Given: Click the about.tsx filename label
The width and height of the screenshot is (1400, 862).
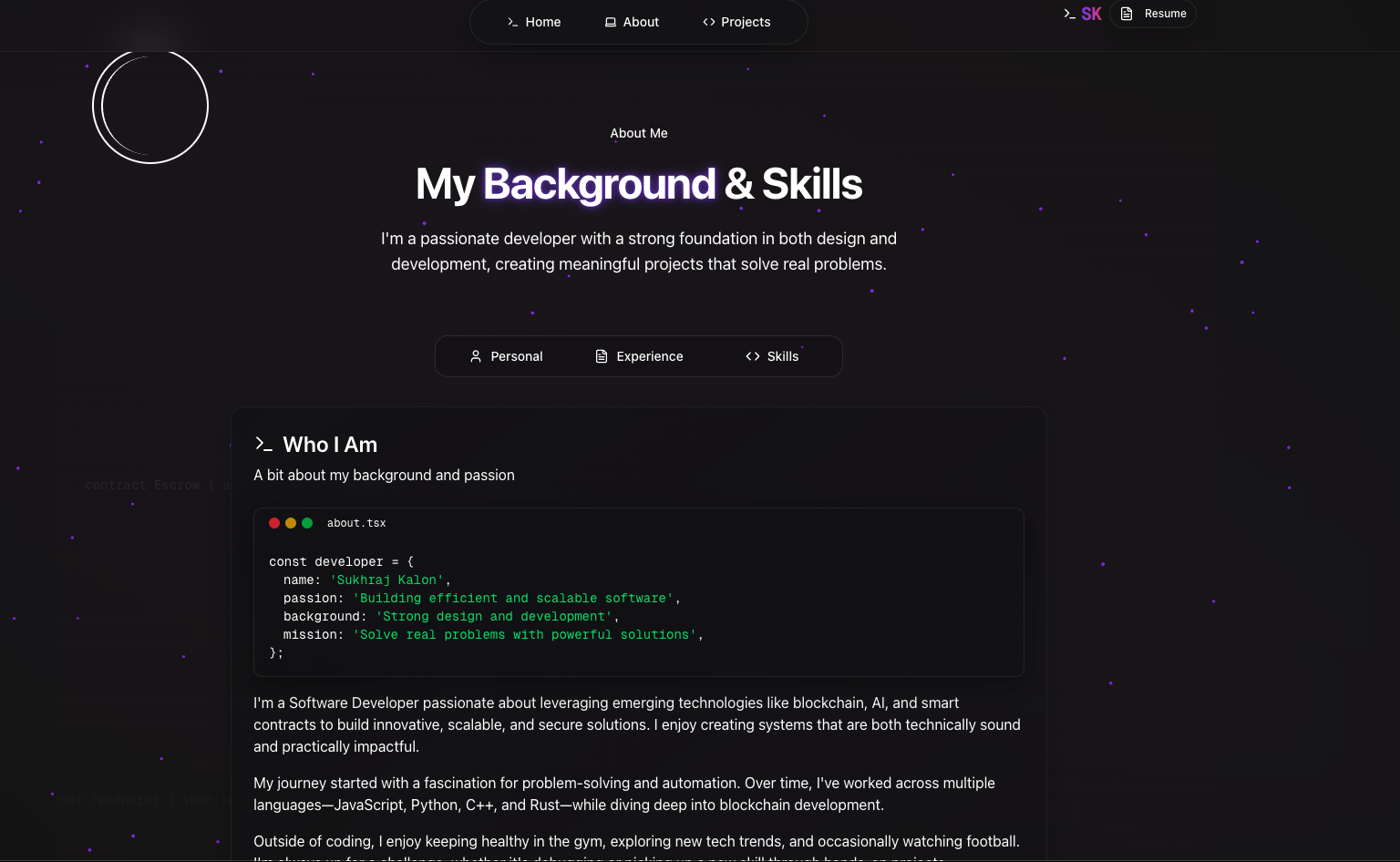Looking at the screenshot, I should [356, 523].
